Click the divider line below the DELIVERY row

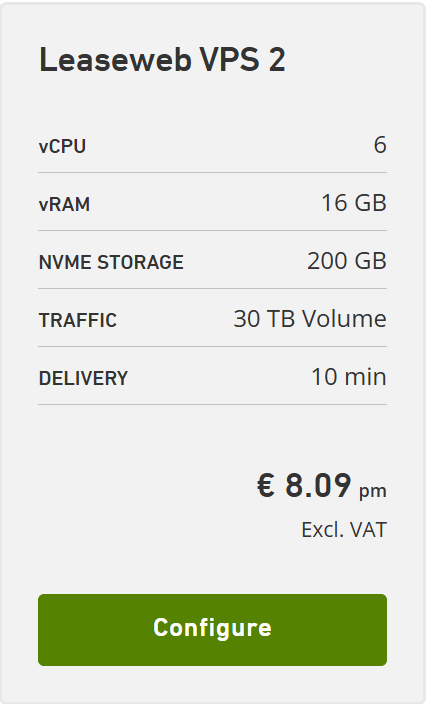212,404
